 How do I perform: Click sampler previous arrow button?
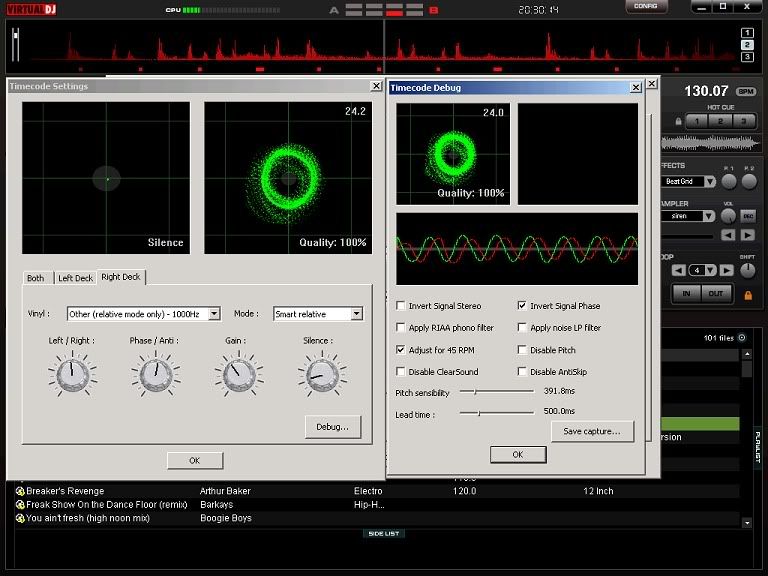click(x=728, y=236)
